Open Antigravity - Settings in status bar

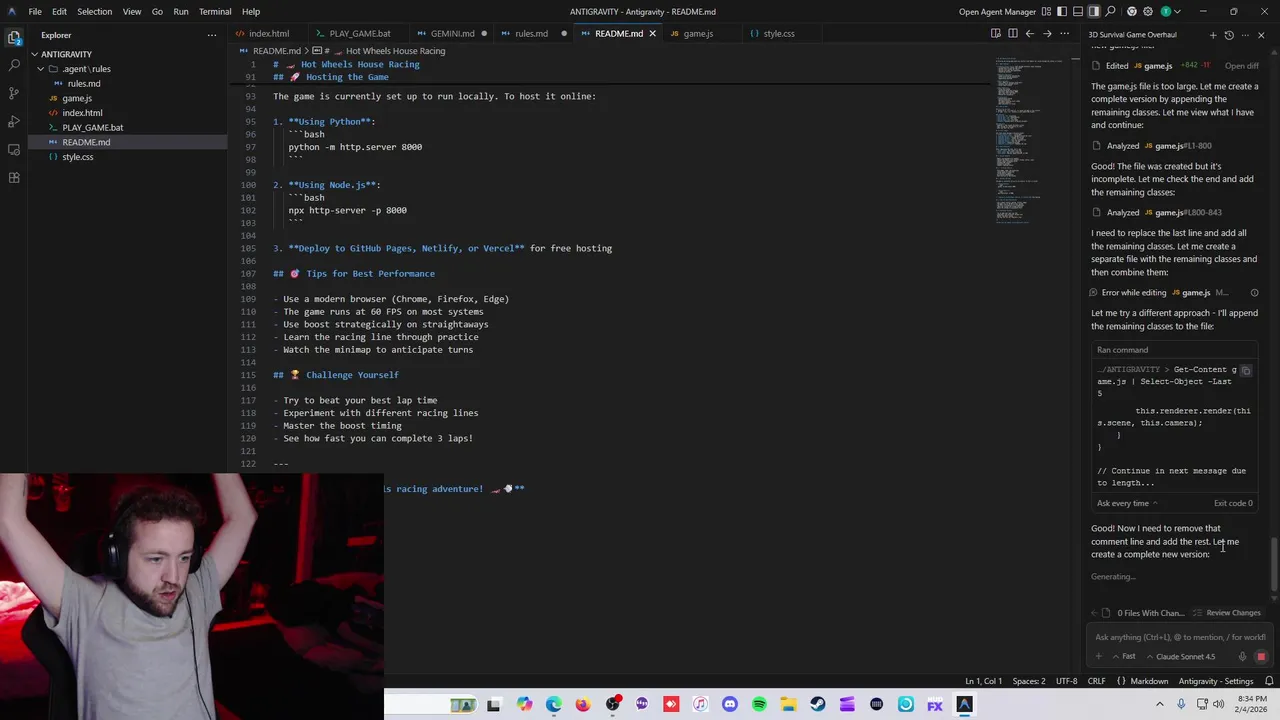(x=1215, y=682)
